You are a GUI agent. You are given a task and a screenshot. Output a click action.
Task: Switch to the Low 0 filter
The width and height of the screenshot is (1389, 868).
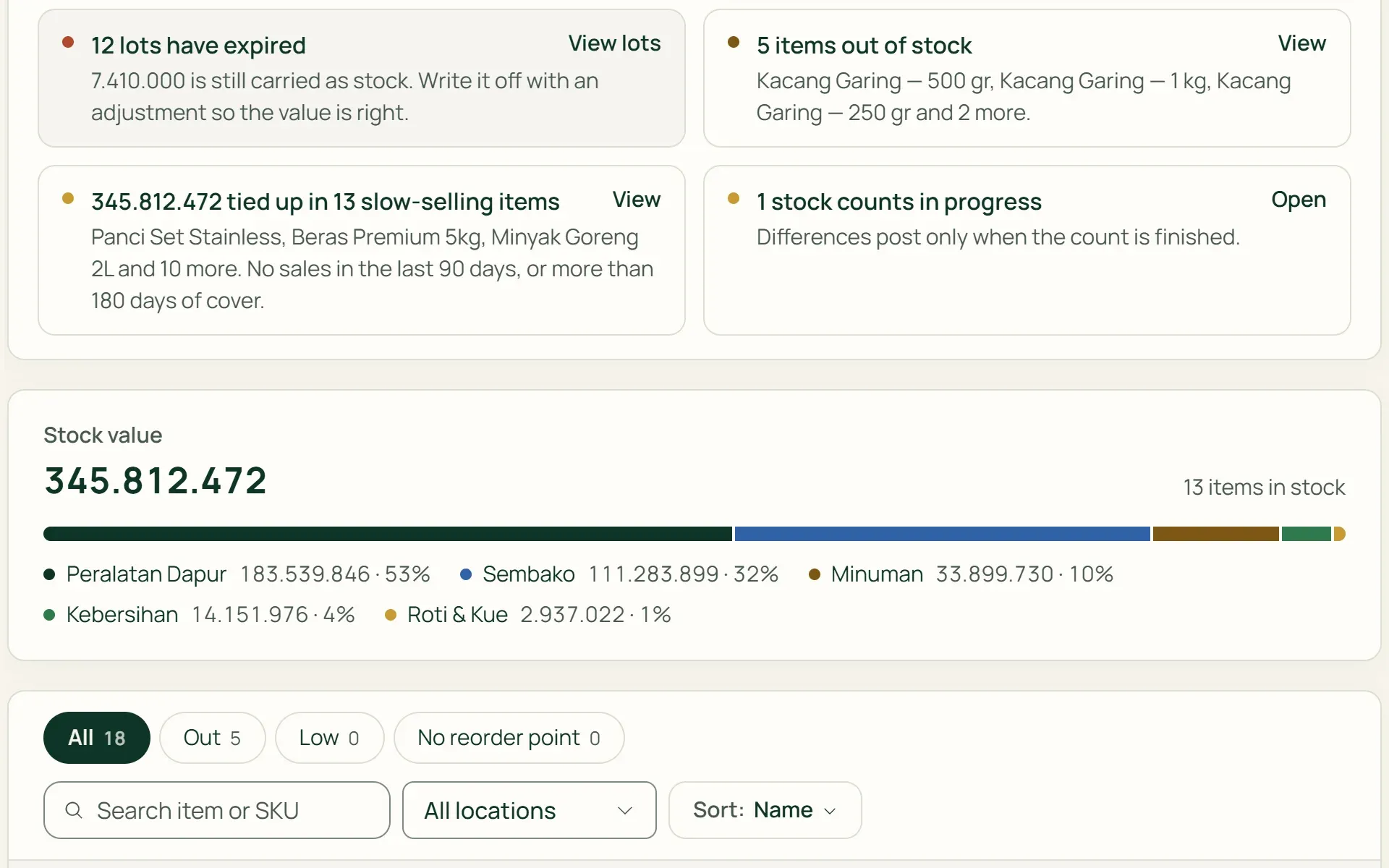[329, 738]
